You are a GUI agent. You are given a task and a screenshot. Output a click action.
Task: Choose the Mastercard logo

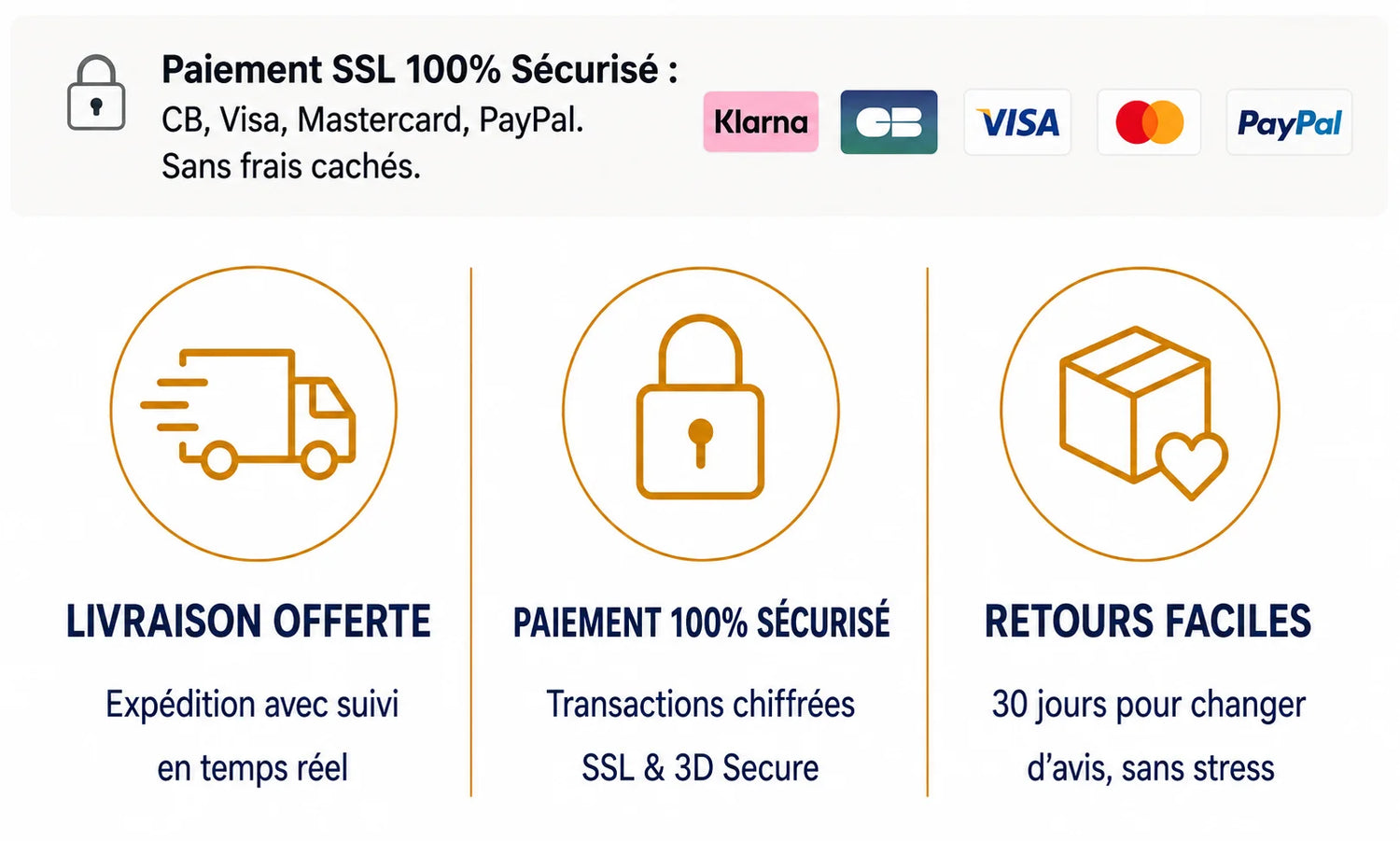click(1149, 121)
